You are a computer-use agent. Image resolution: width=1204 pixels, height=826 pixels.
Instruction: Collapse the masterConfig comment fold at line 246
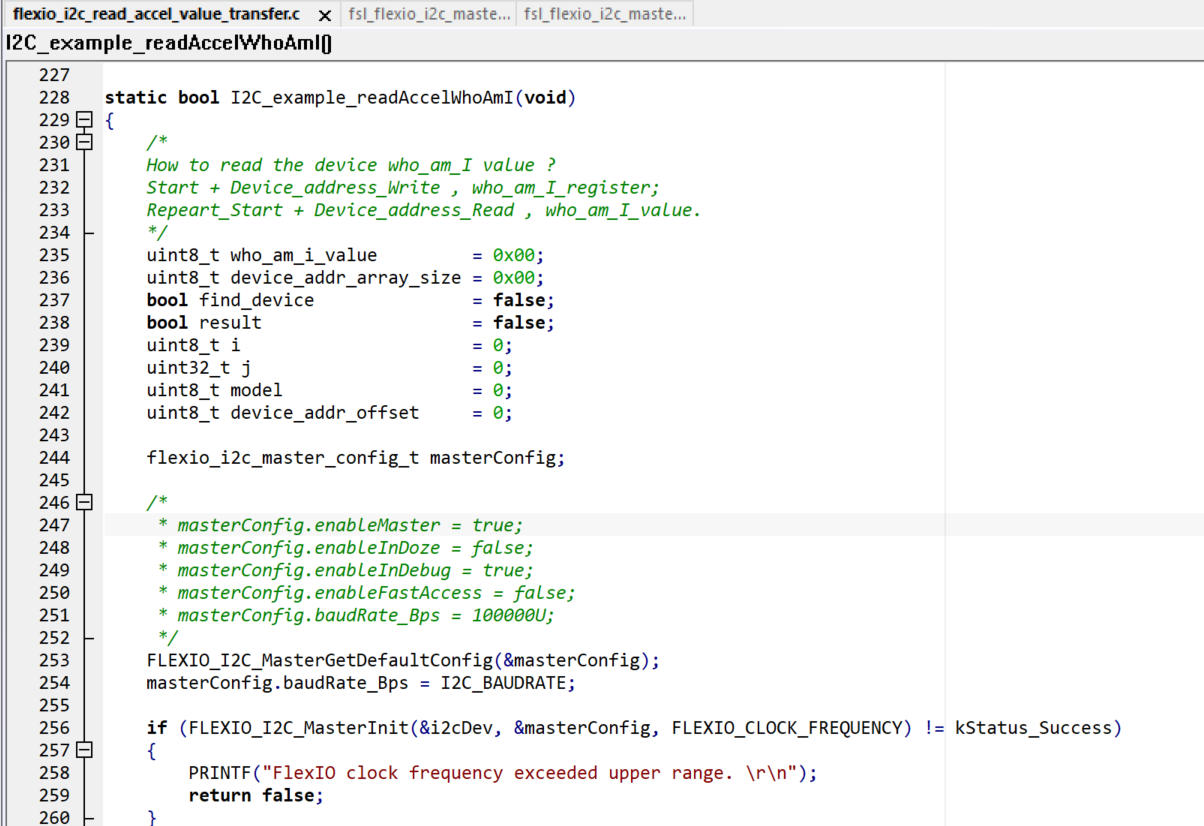click(x=84, y=502)
